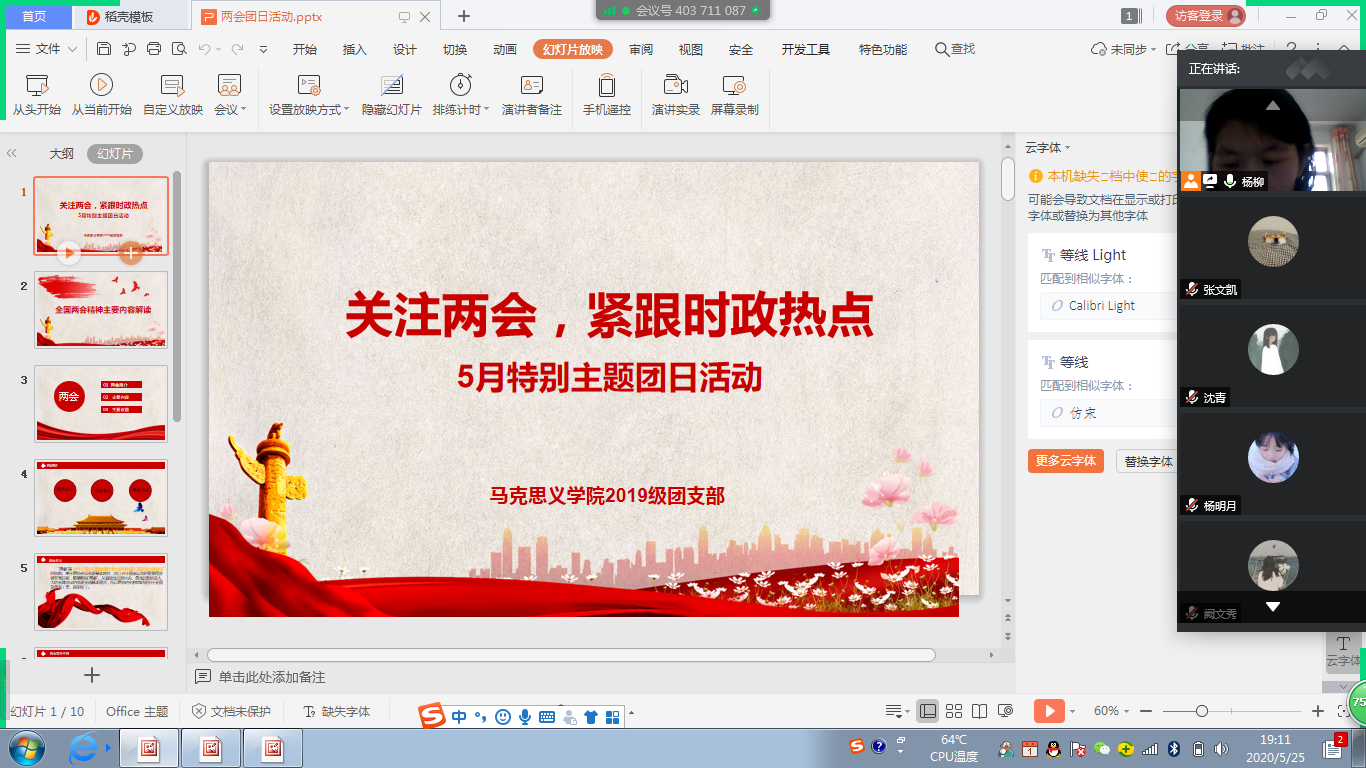
Task: Click the zoom slider handle
Action: [x=1202, y=711]
